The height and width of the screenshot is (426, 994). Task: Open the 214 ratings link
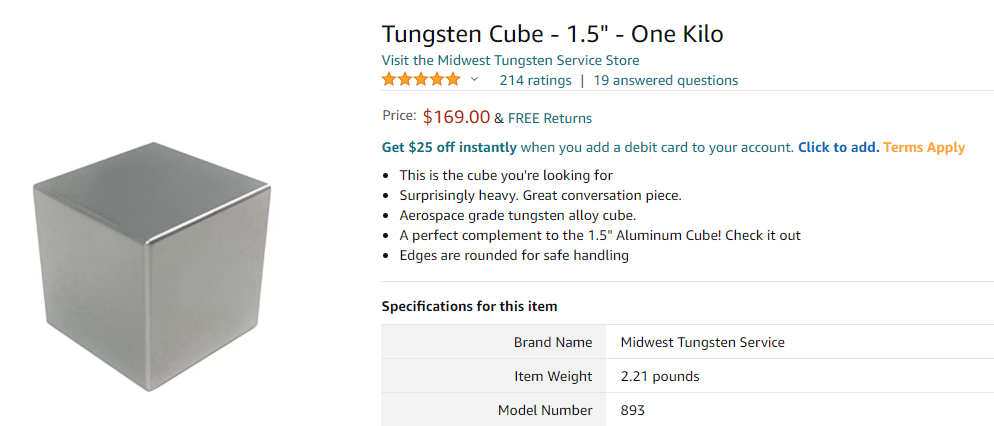tap(535, 80)
